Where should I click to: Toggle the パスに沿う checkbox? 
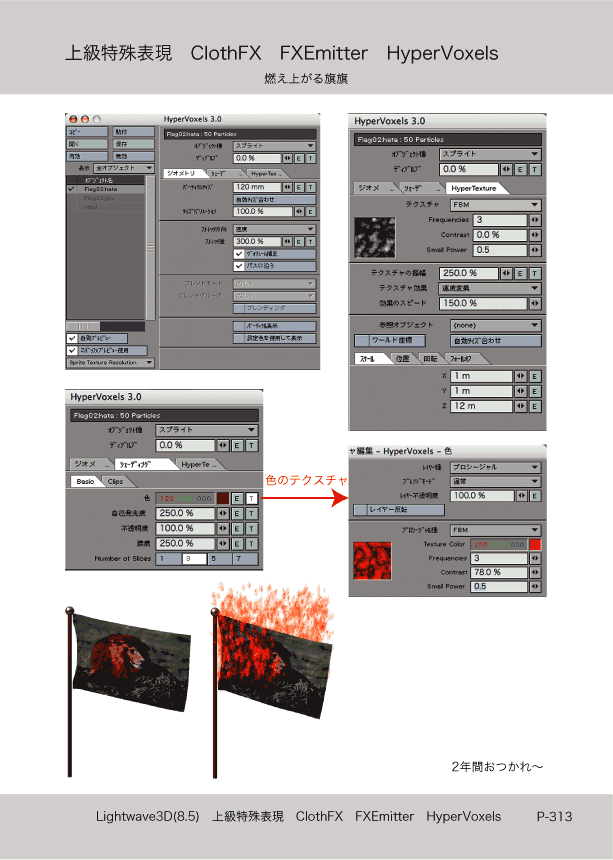tap(238, 266)
